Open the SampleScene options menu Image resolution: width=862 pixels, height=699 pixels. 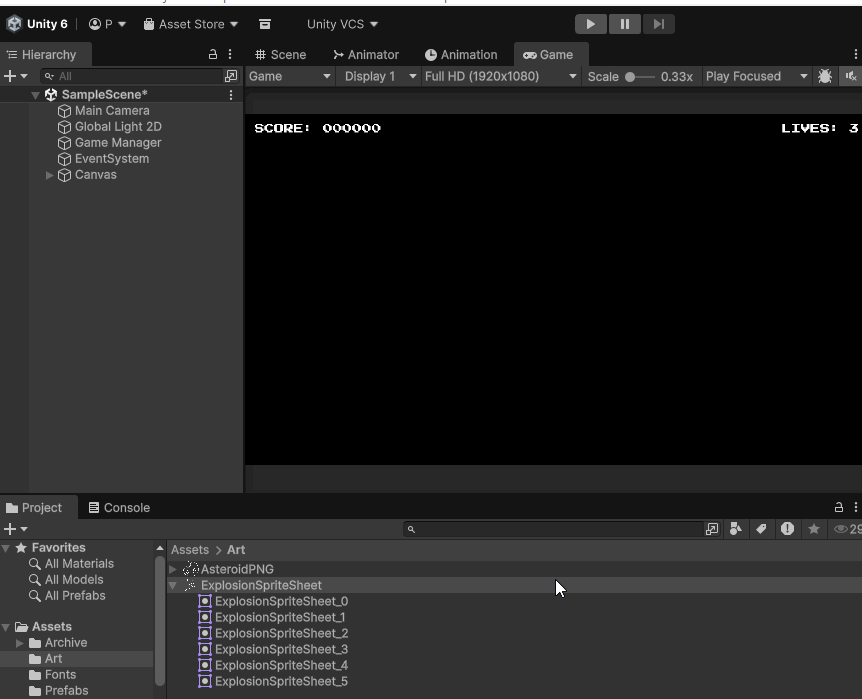tap(231, 95)
